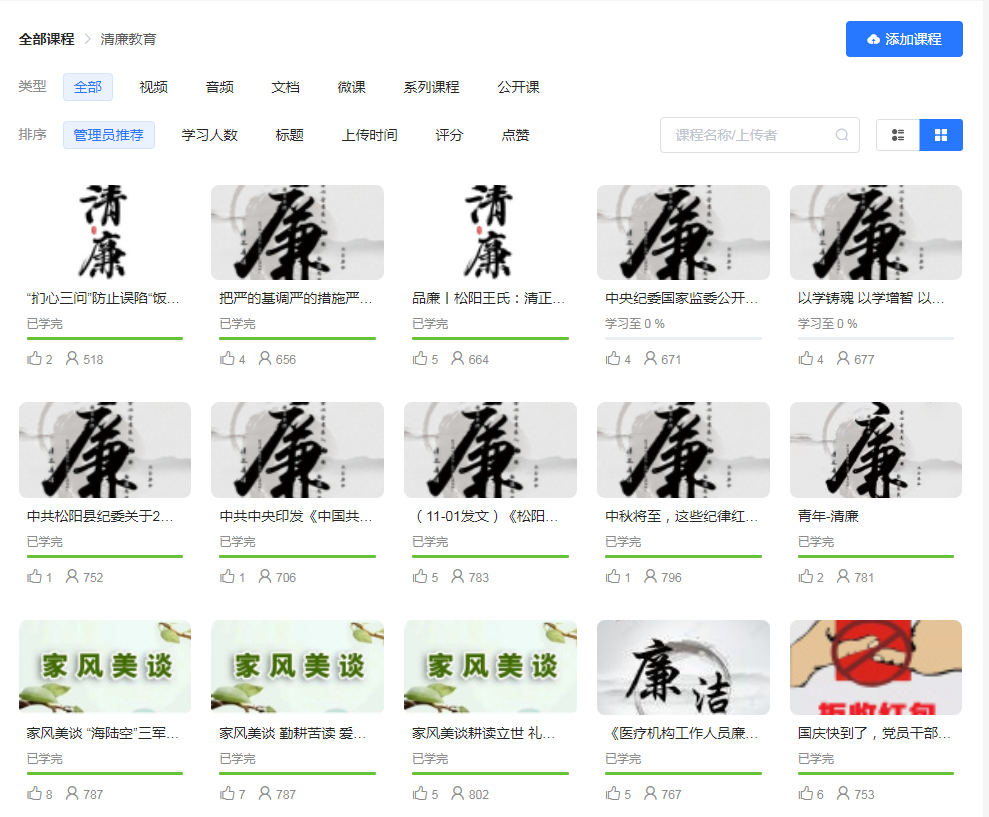Click the search magnifier icon
Image resolution: width=989 pixels, height=817 pixels.
(x=842, y=135)
